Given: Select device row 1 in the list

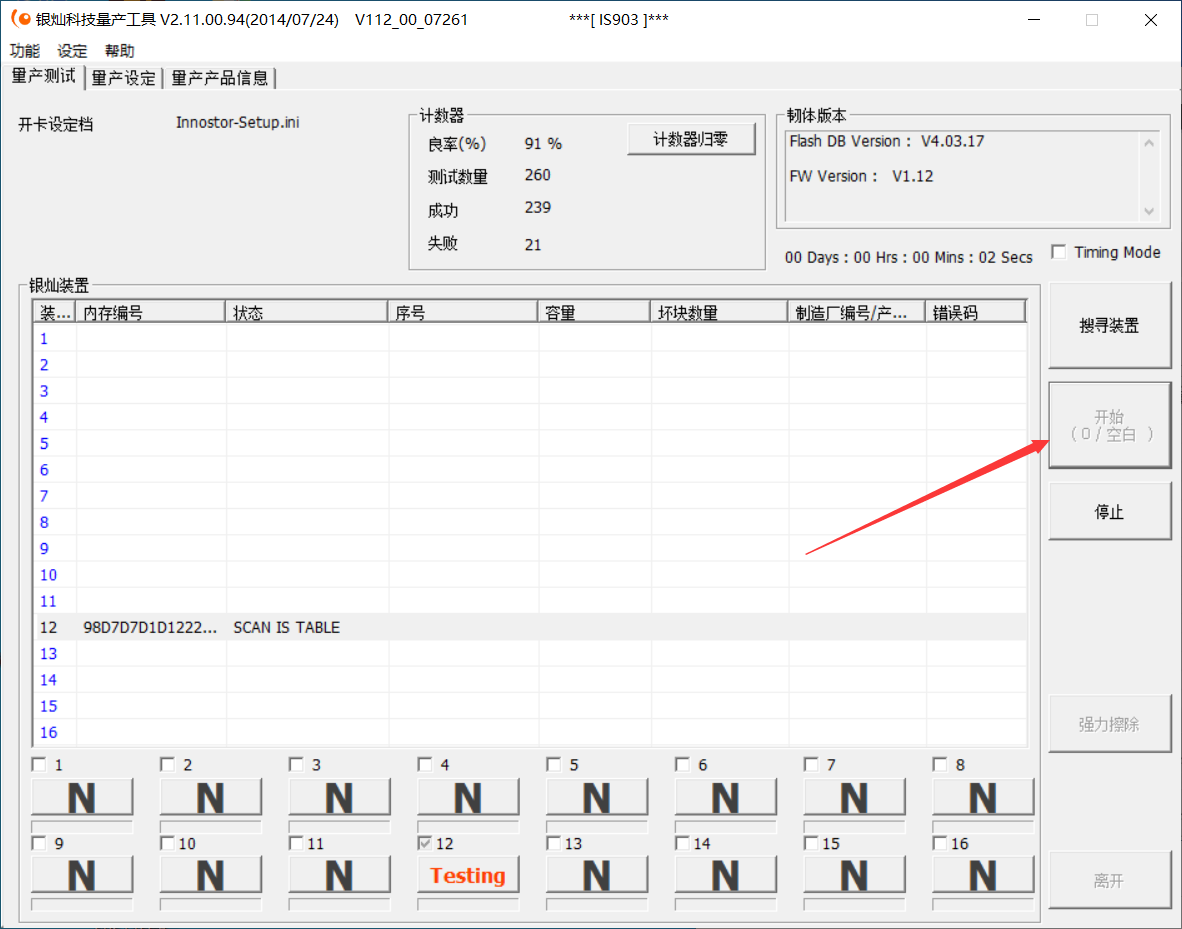Looking at the screenshot, I should pos(531,339).
